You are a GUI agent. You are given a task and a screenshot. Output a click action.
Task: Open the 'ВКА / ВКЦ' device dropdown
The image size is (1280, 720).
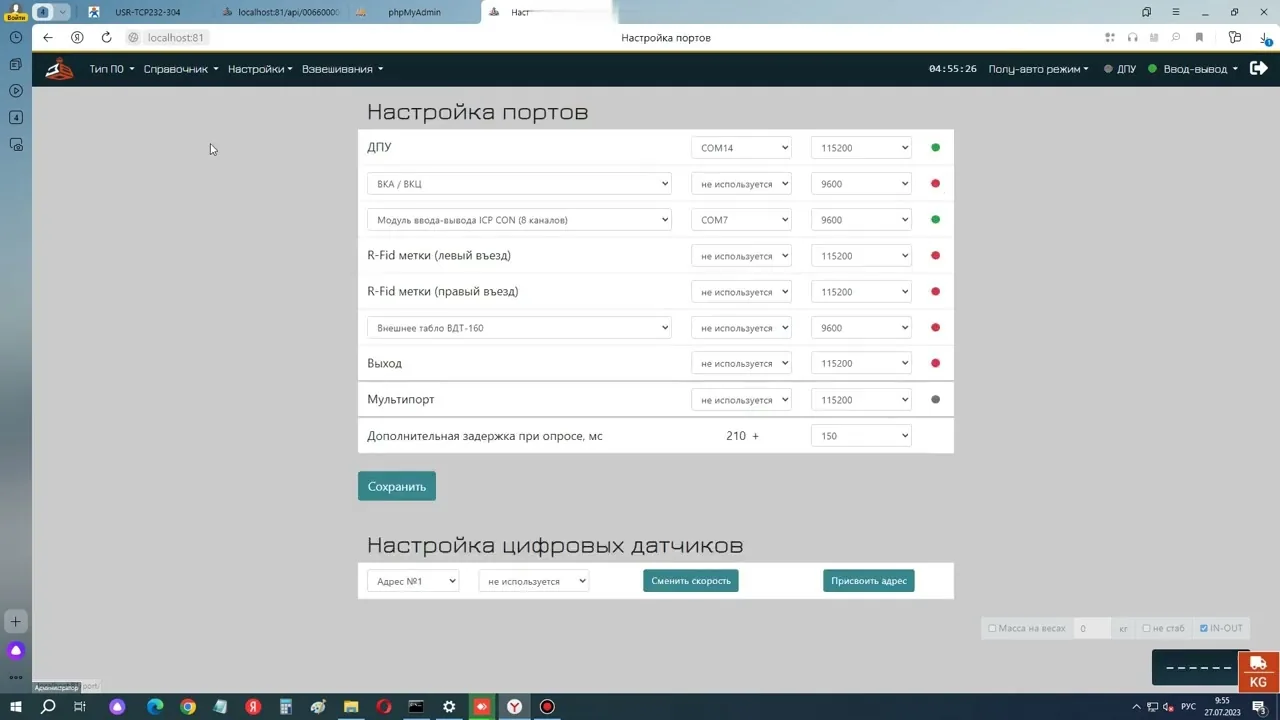(x=519, y=184)
